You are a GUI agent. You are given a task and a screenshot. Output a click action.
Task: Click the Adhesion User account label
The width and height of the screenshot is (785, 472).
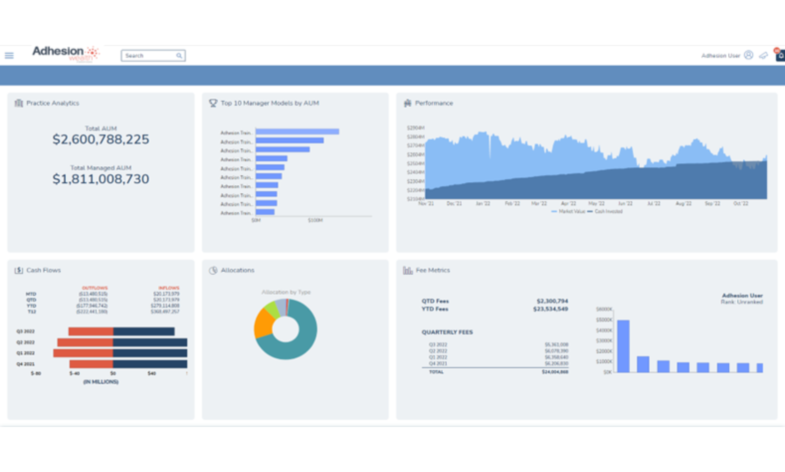pos(720,56)
